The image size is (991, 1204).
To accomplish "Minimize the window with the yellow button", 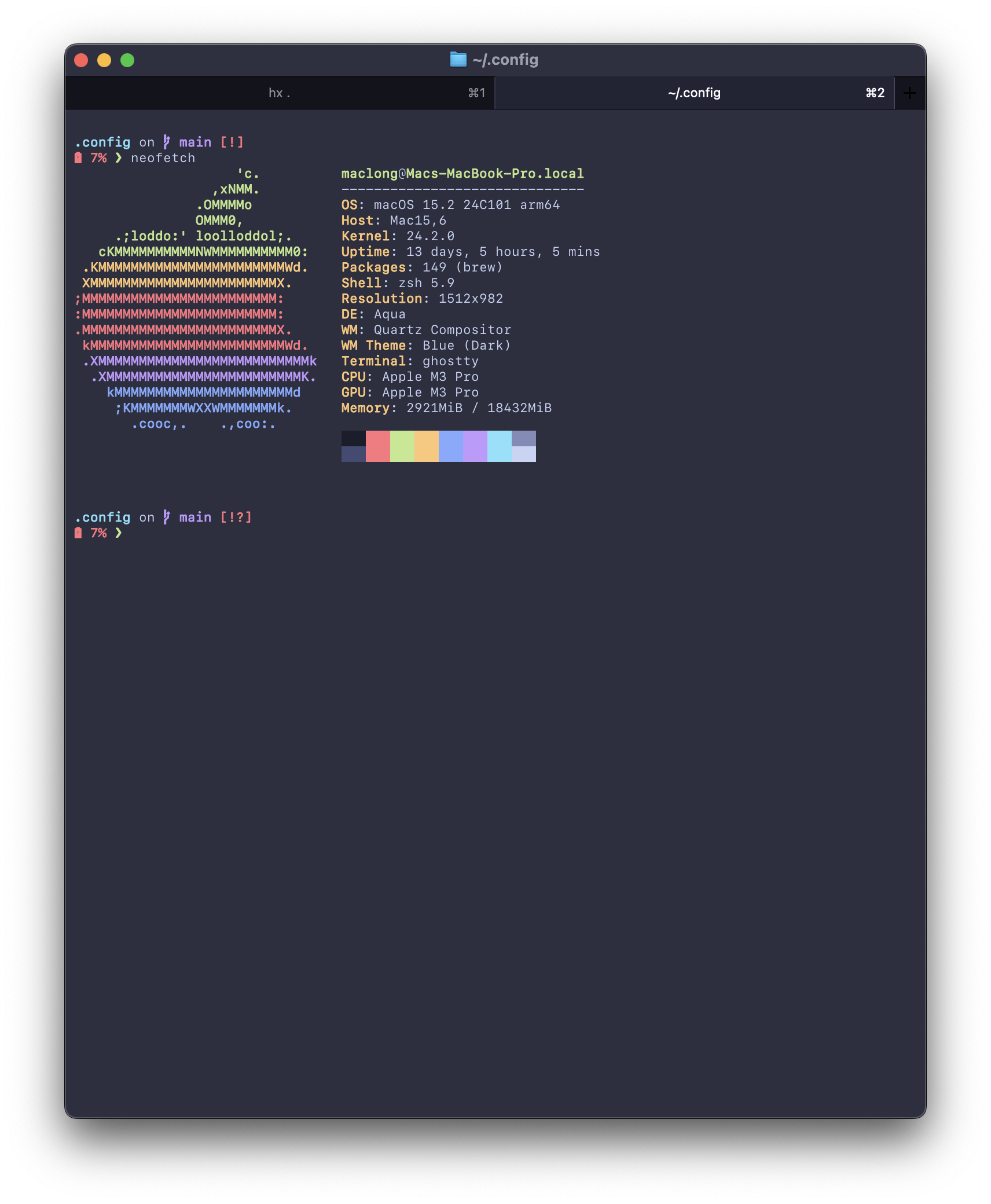I will [104, 60].
